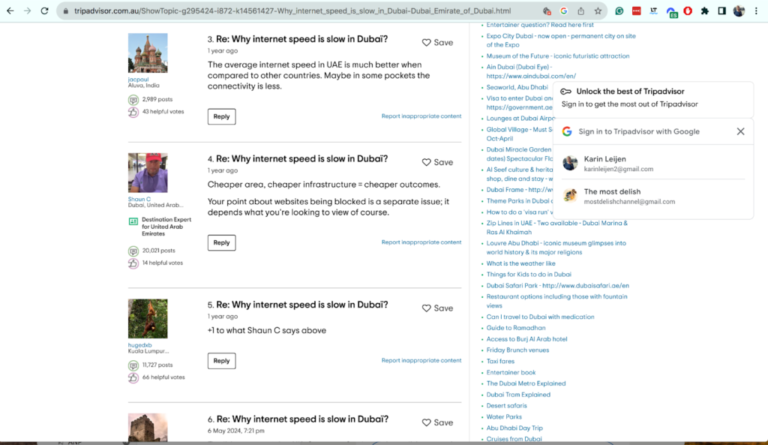Open Expo City Dubai topic link
The height and width of the screenshot is (445, 768).
click(x=561, y=40)
